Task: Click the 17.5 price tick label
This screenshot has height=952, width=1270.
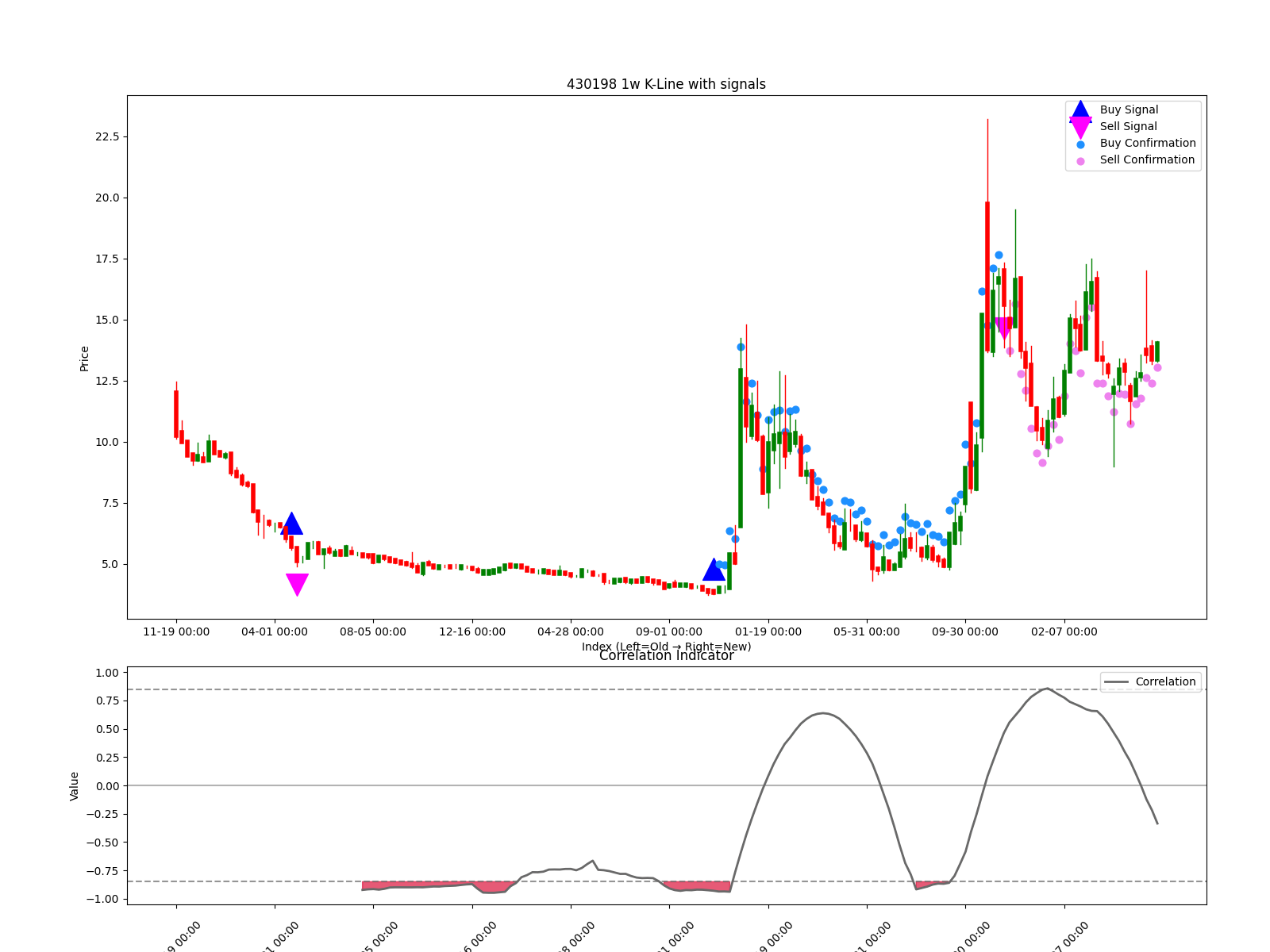Action: point(107,259)
